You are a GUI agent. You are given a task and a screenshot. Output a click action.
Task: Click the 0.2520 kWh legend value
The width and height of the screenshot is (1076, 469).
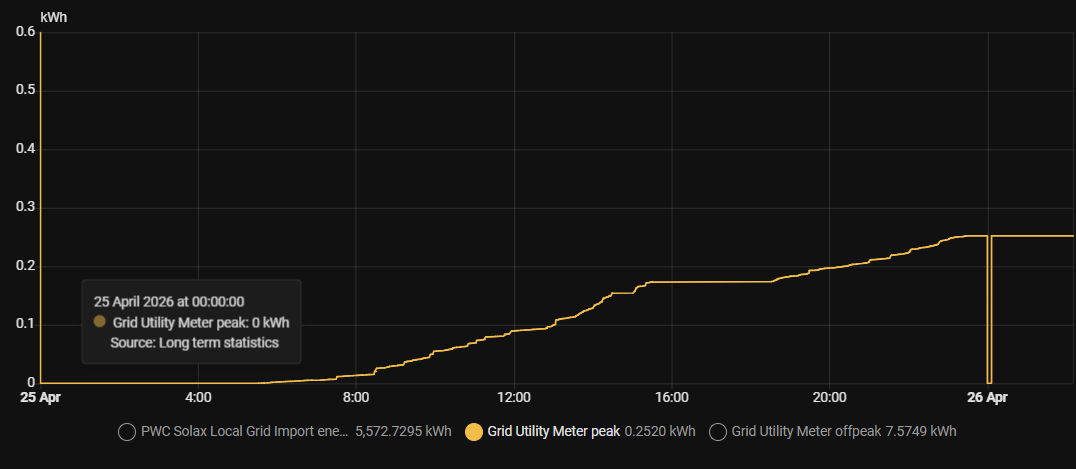tap(660, 432)
